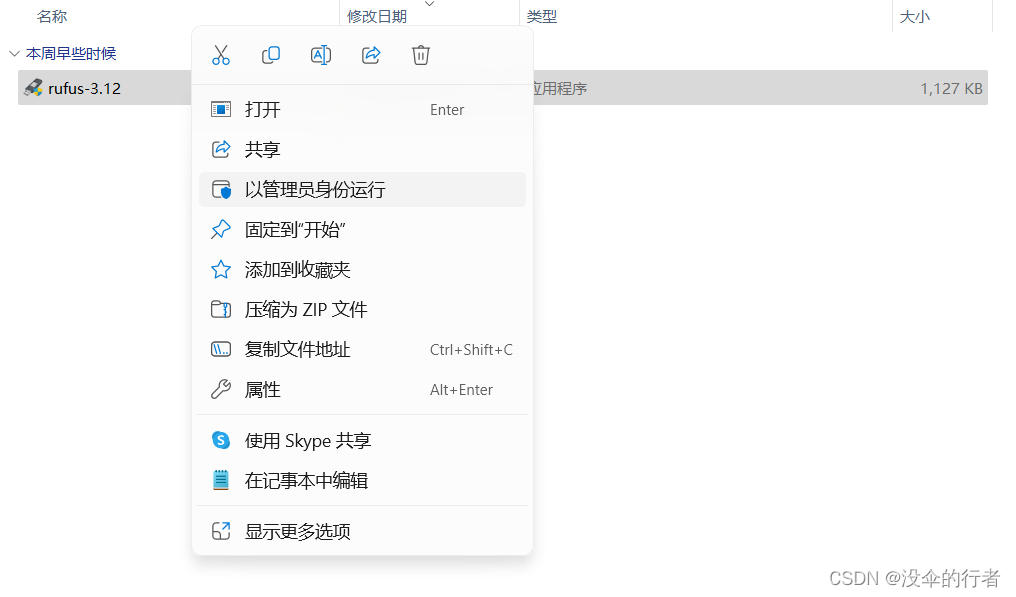This screenshot has width=1016, height=597.
Task: Select the rufus-3.12 file name
Action: pos(84,89)
